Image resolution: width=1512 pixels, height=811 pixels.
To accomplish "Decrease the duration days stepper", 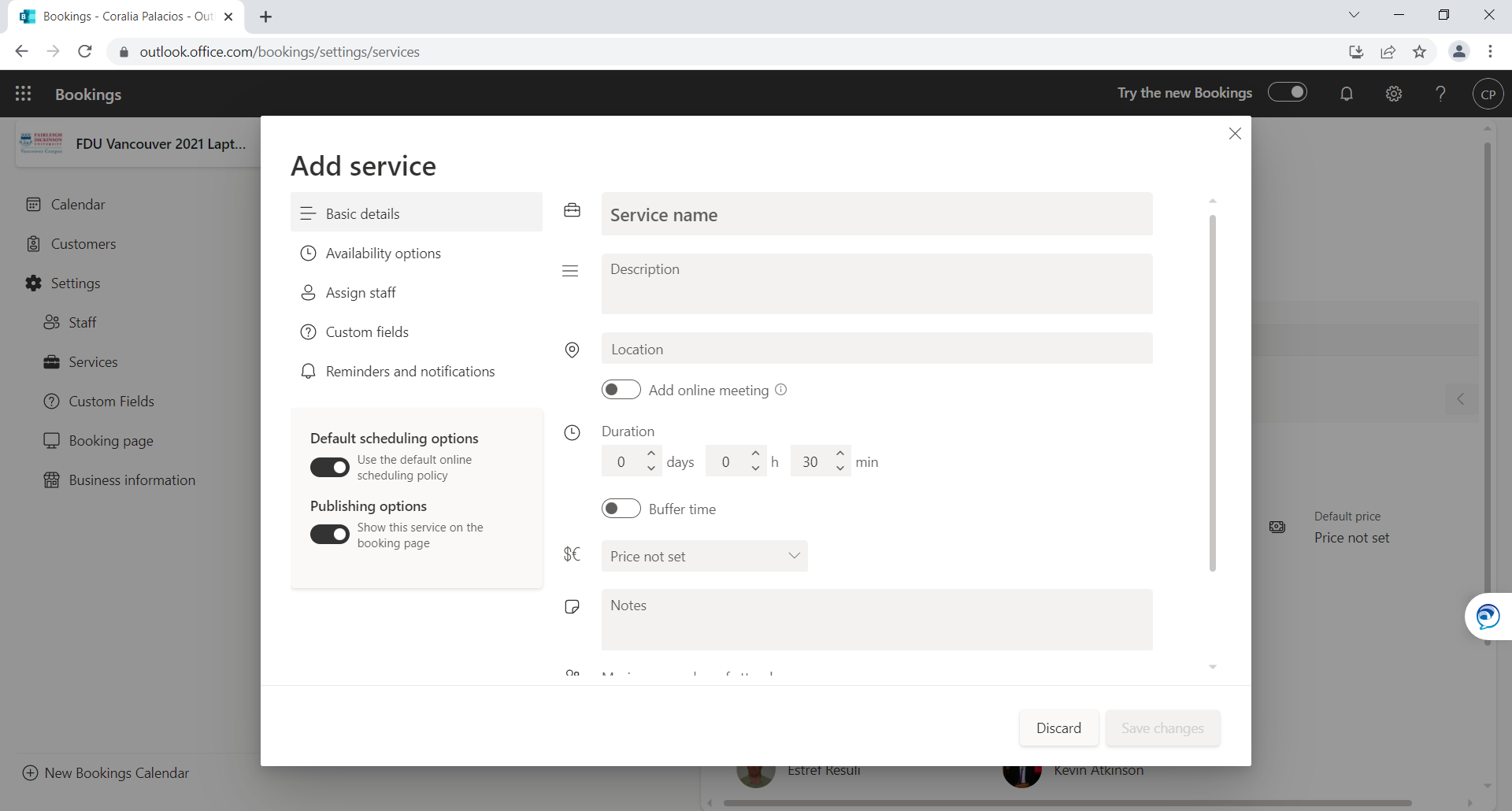I will pyautogui.click(x=651, y=468).
